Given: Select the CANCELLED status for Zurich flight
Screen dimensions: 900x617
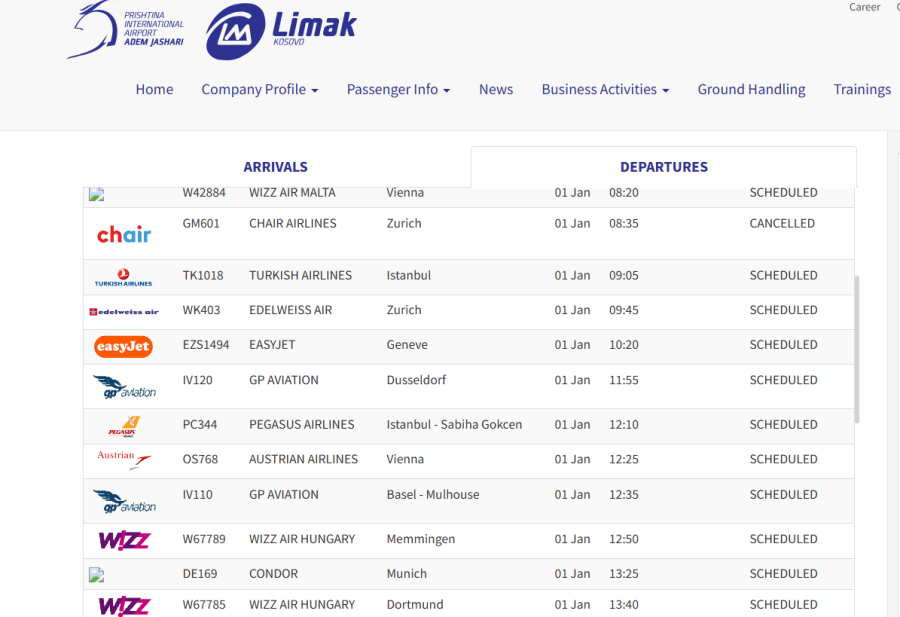Looking at the screenshot, I should point(782,223).
